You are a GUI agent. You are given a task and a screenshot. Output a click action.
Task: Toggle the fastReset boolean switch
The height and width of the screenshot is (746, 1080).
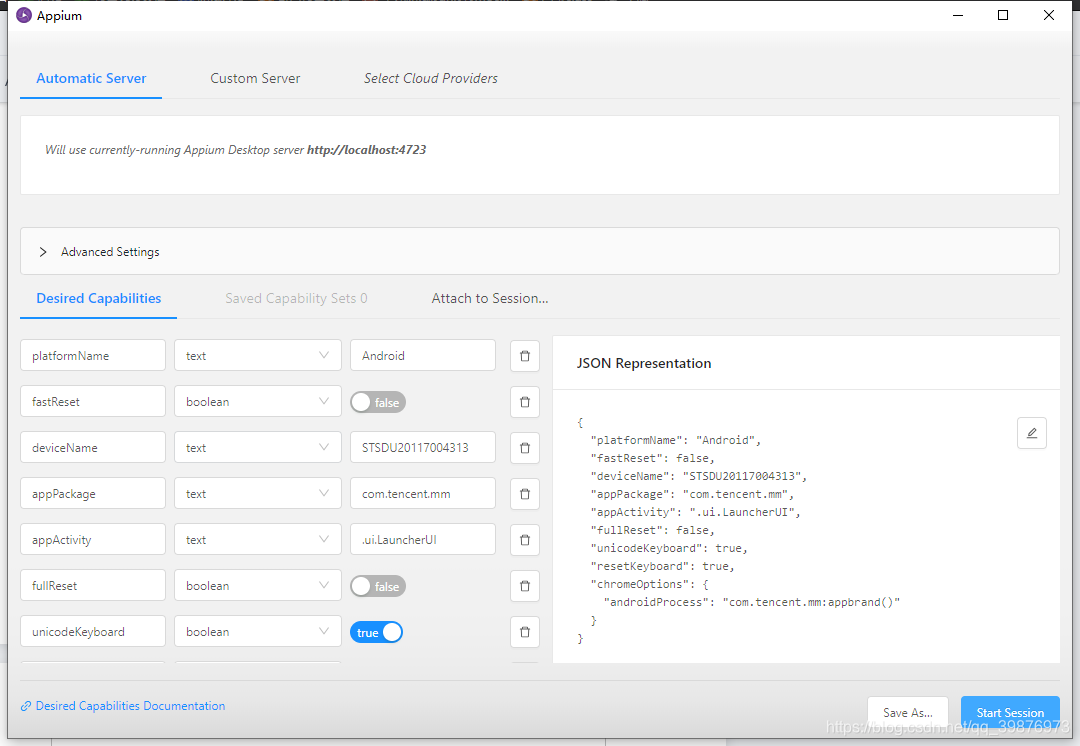click(x=378, y=402)
